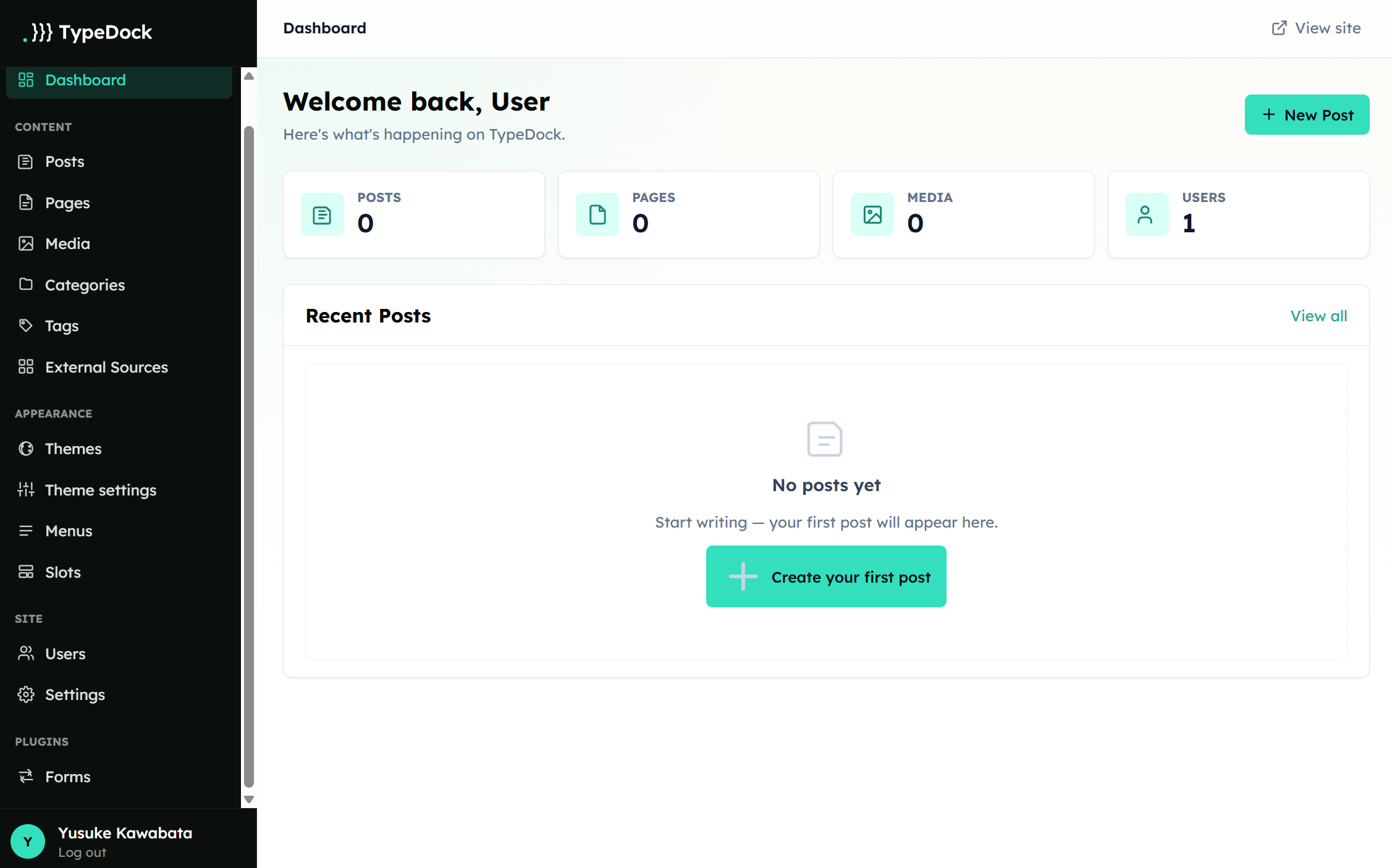Click the empty-state document icon above No posts yet
The image size is (1392, 868).
click(x=825, y=439)
